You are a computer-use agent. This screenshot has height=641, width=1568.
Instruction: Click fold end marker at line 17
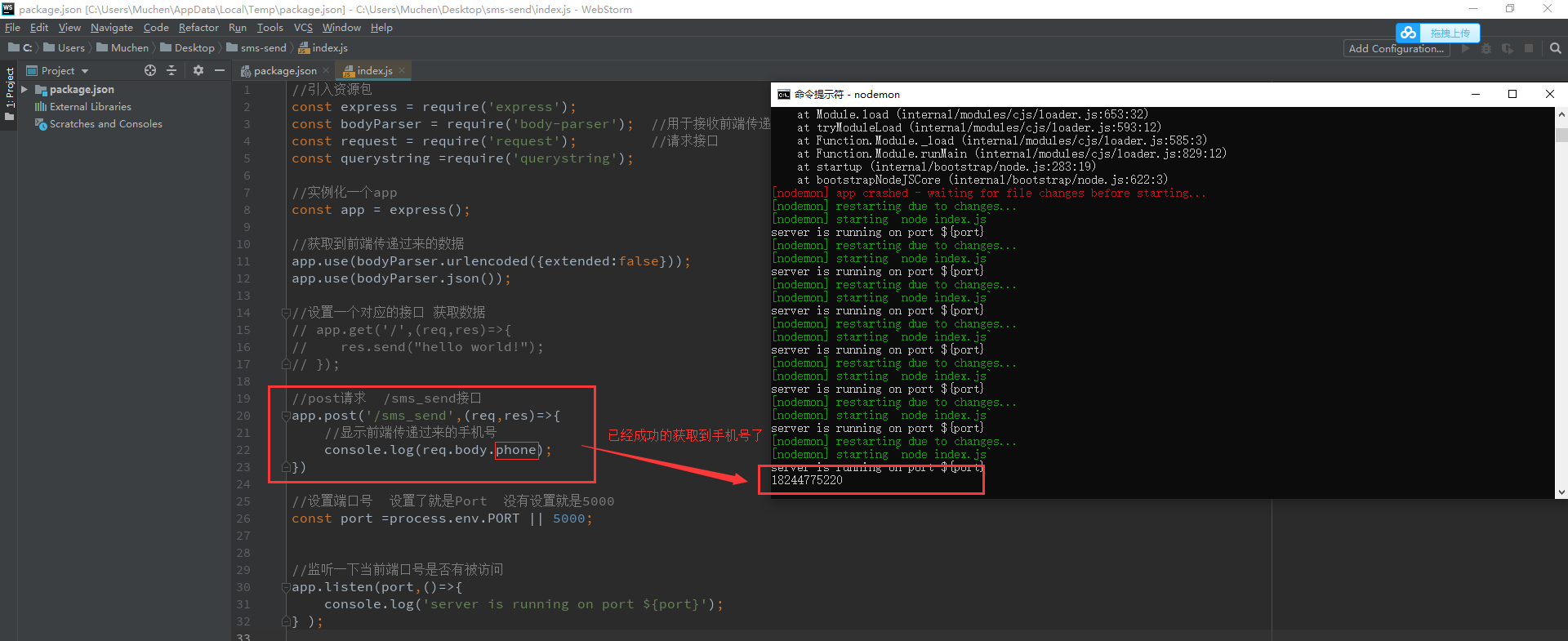click(286, 364)
